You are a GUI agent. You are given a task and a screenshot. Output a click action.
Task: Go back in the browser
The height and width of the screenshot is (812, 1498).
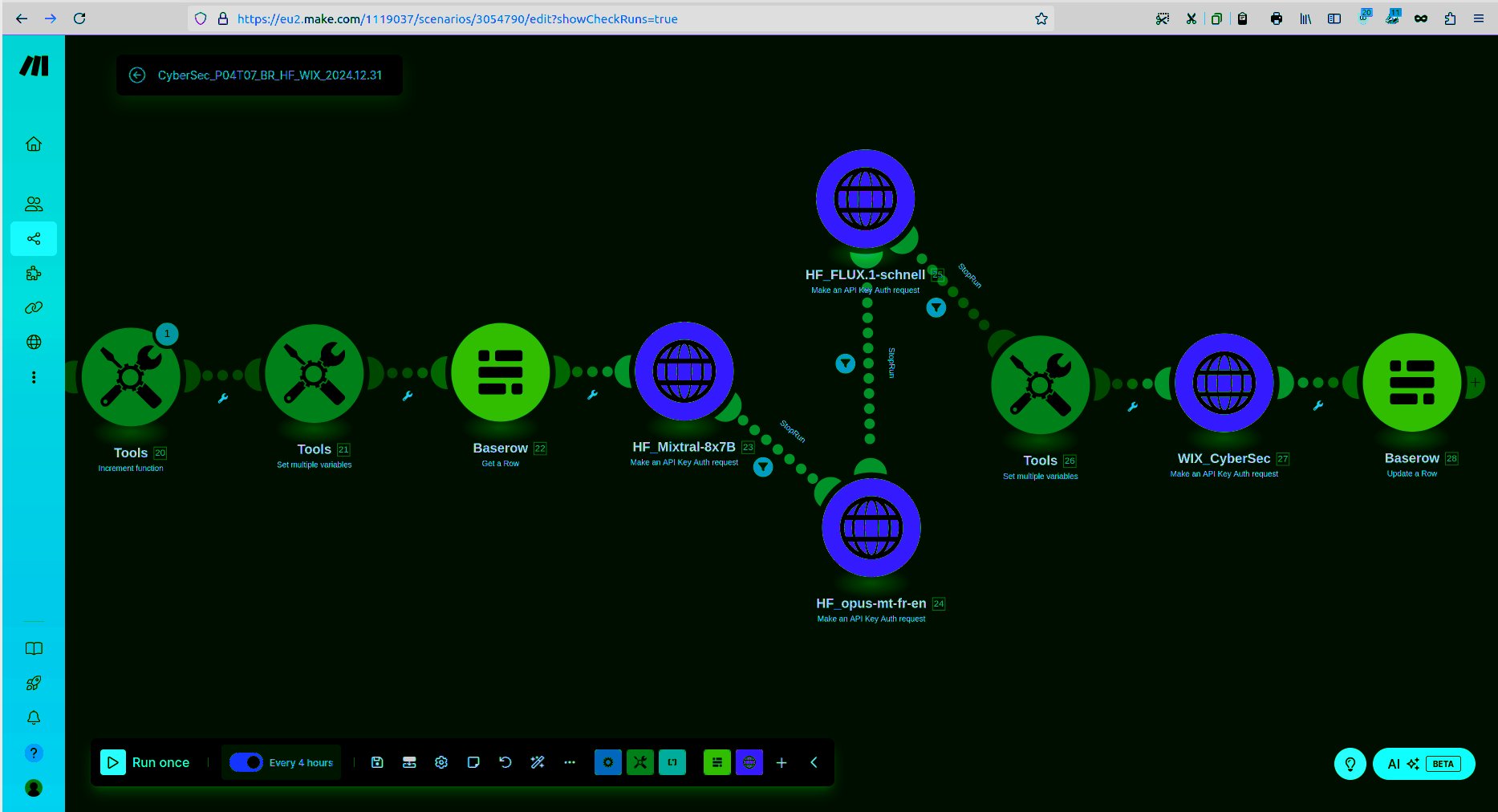tap(22, 18)
